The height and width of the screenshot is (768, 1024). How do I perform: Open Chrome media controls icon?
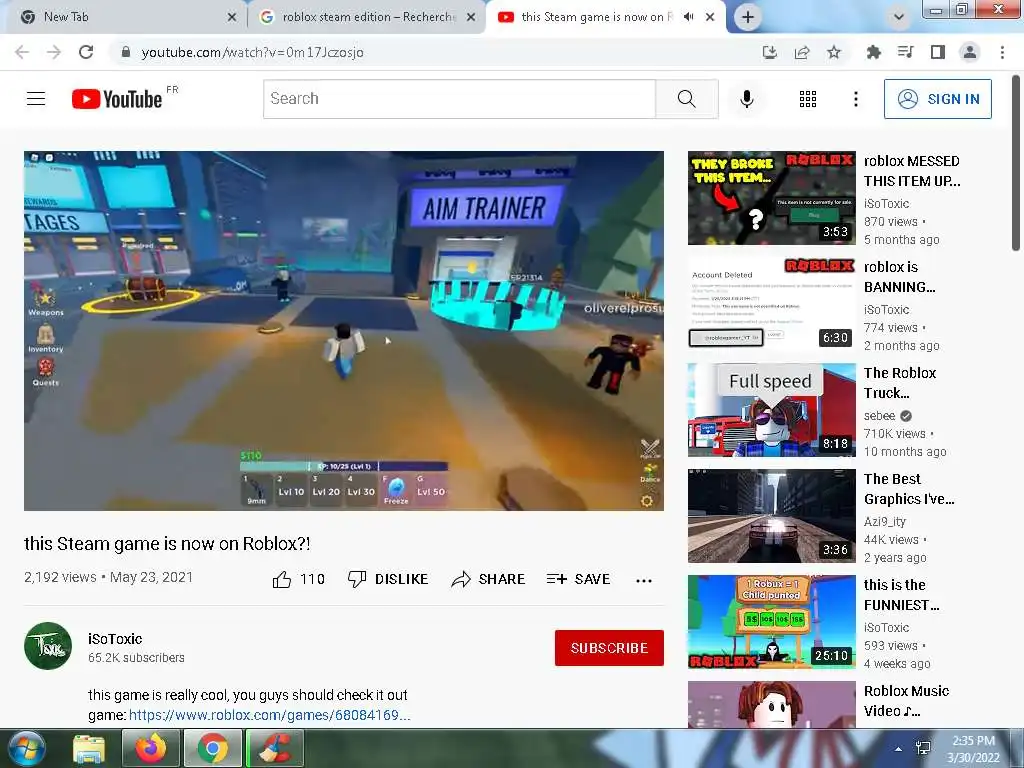(x=905, y=52)
